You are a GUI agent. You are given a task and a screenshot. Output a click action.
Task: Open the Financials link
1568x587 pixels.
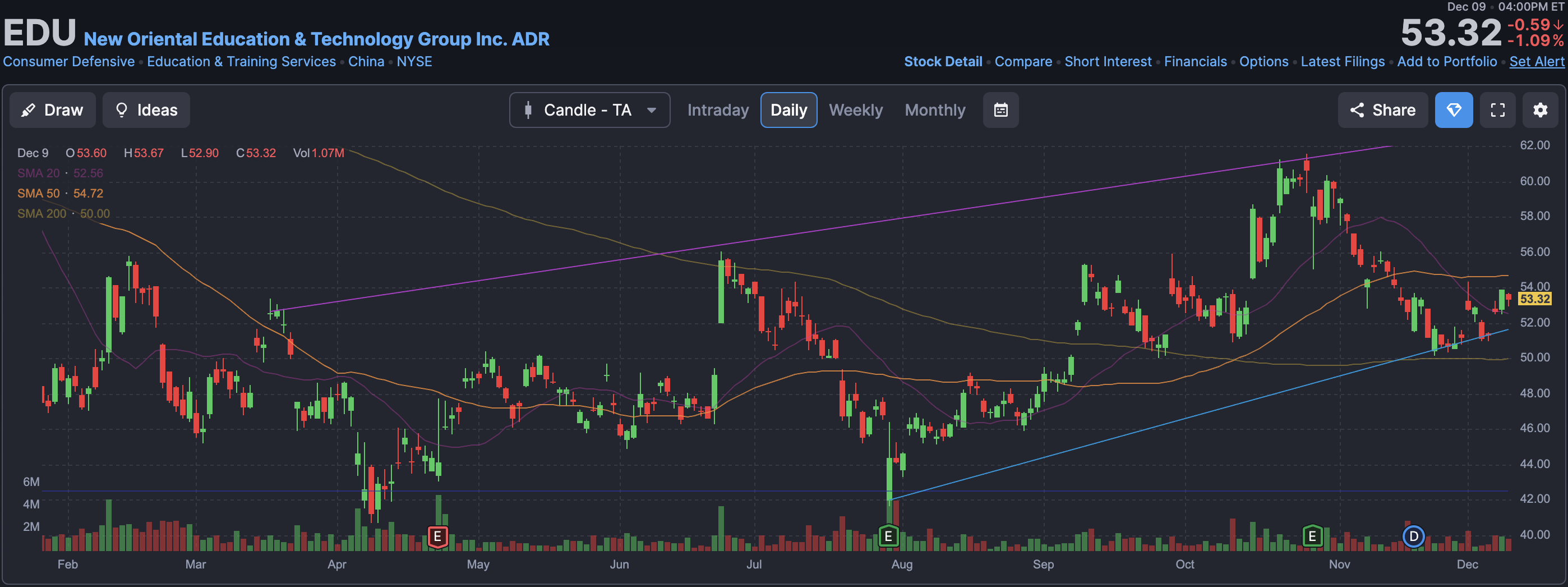pyautogui.click(x=1195, y=62)
